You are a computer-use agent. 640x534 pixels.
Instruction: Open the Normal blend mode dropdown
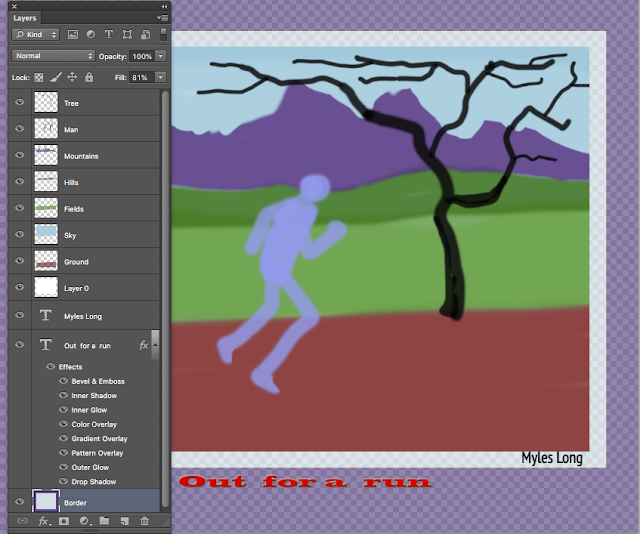(x=53, y=56)
